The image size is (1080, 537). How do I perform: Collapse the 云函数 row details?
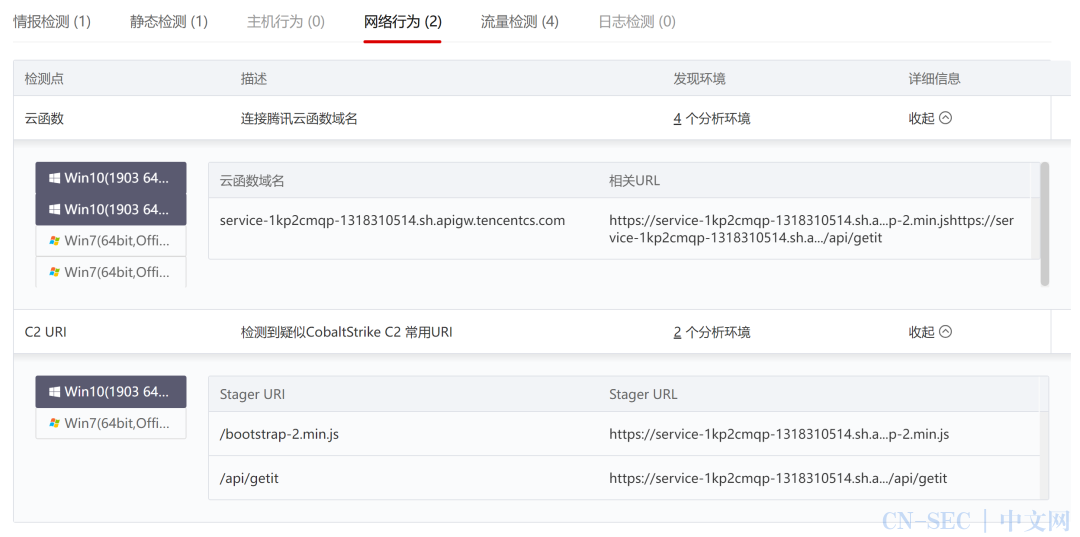point(930,118)
